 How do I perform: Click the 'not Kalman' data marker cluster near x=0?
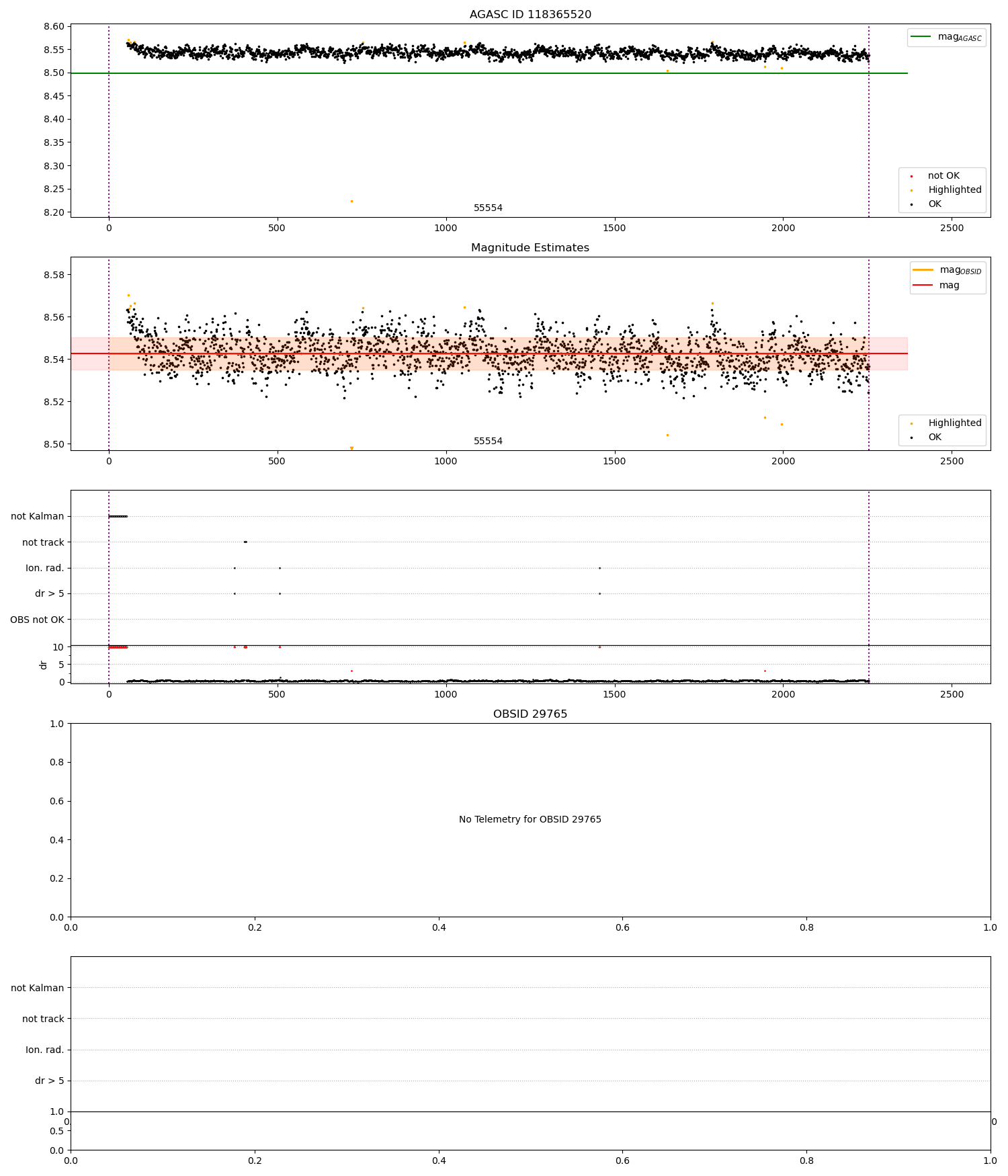118,517
